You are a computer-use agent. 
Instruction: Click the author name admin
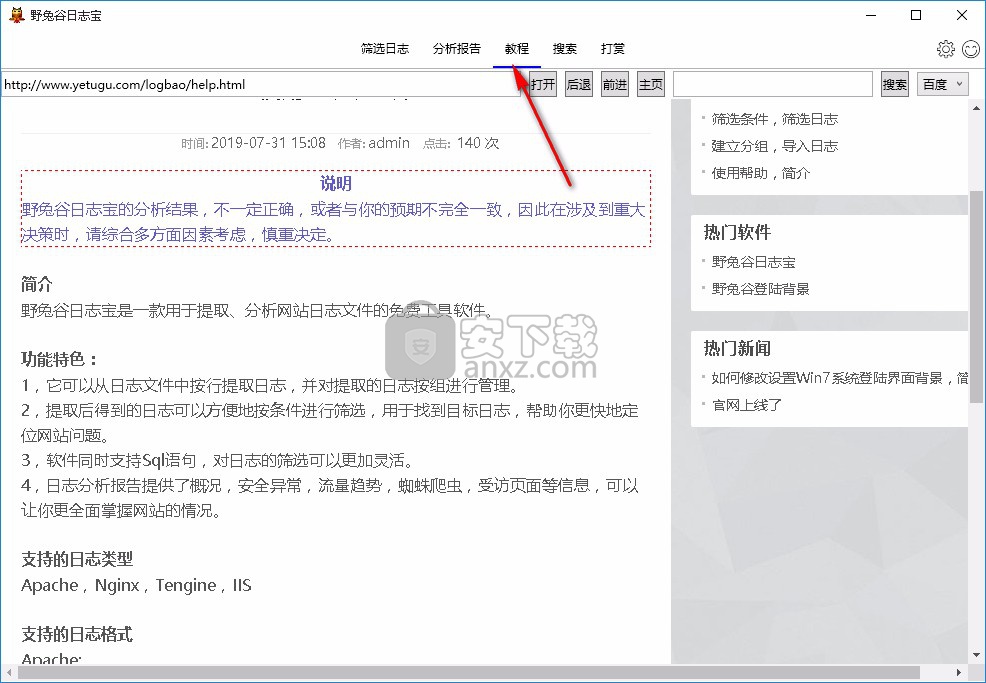[x=389, y=143]
